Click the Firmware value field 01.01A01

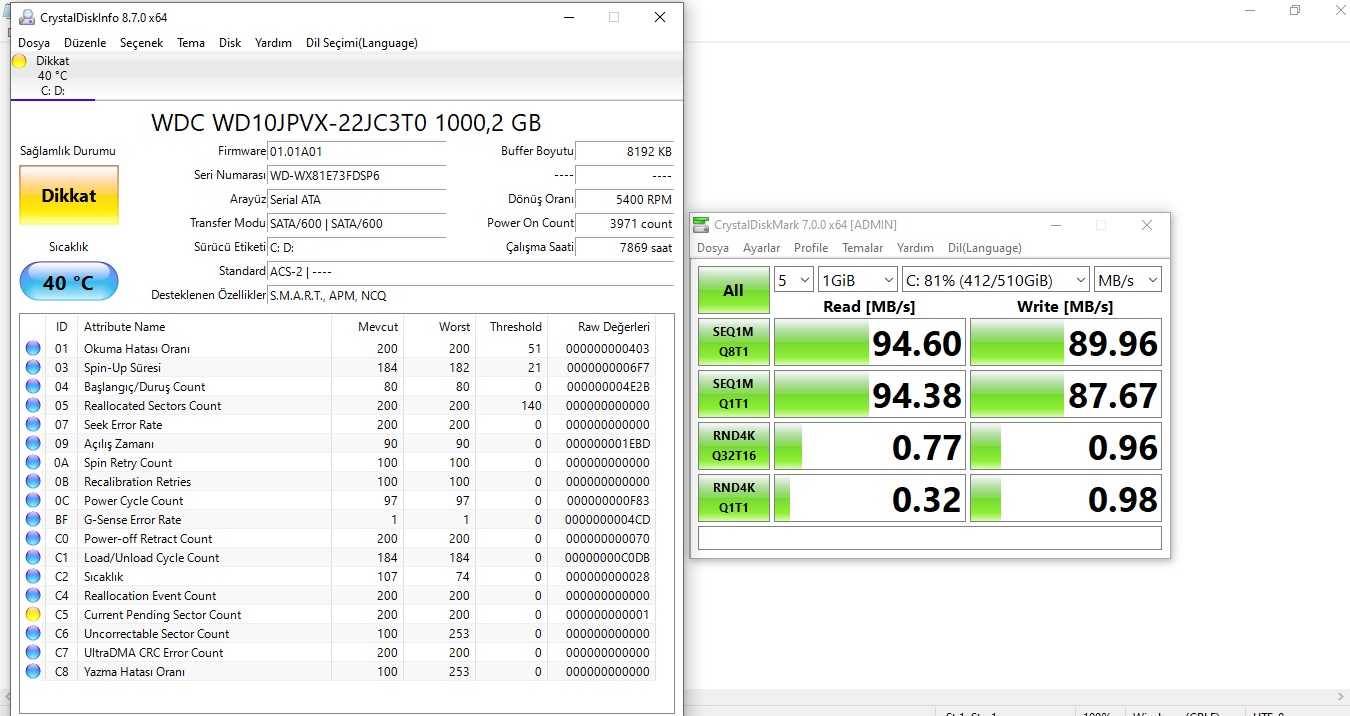357,152
